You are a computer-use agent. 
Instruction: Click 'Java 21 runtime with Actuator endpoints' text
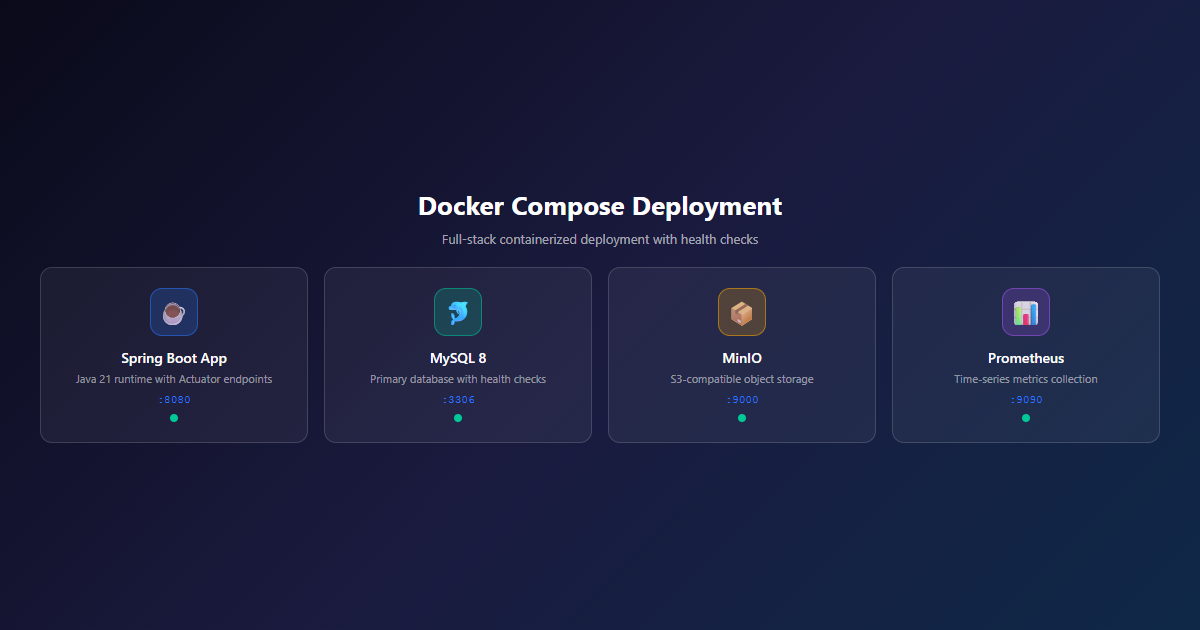[174, 379]
